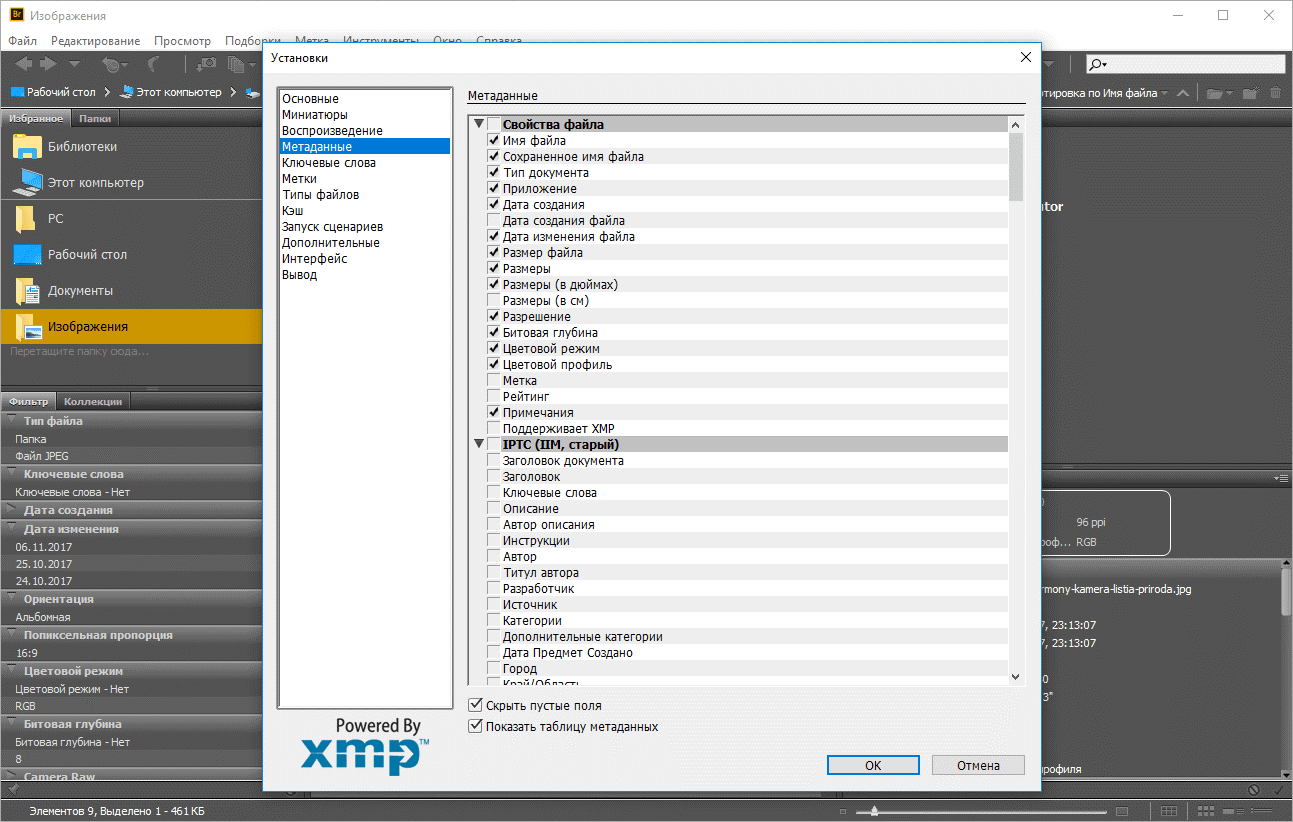Click the Отмена button
The image size is (1293, 822).
tap(978, 765)
